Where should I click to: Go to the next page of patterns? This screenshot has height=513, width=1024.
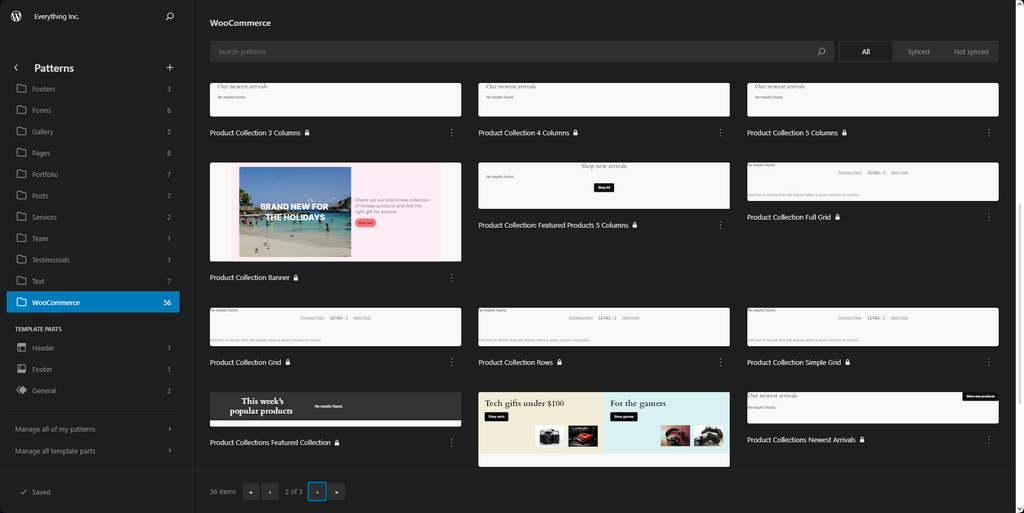(x=317, y=491)
